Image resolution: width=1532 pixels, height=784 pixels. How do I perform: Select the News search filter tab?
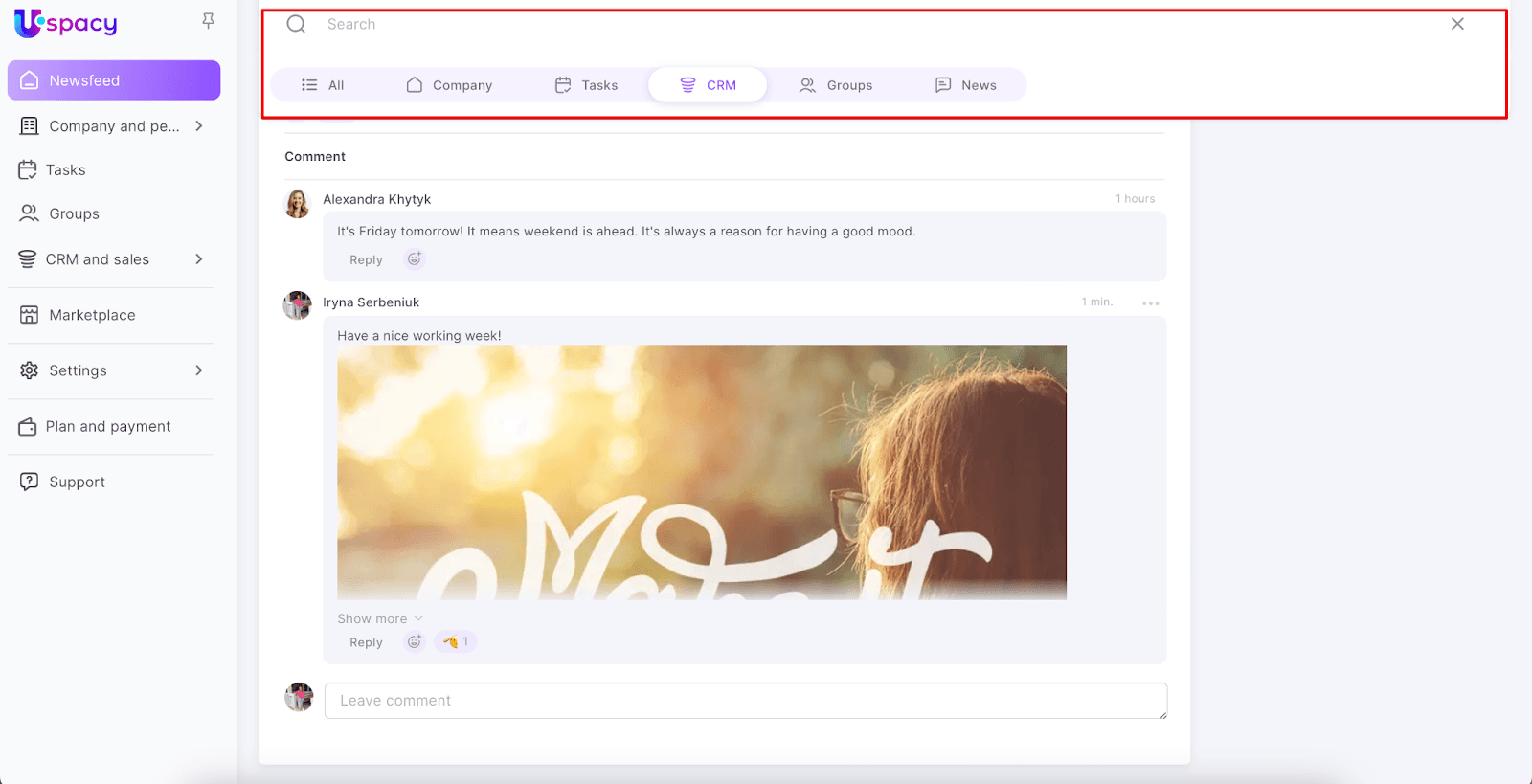coord(965,85)
